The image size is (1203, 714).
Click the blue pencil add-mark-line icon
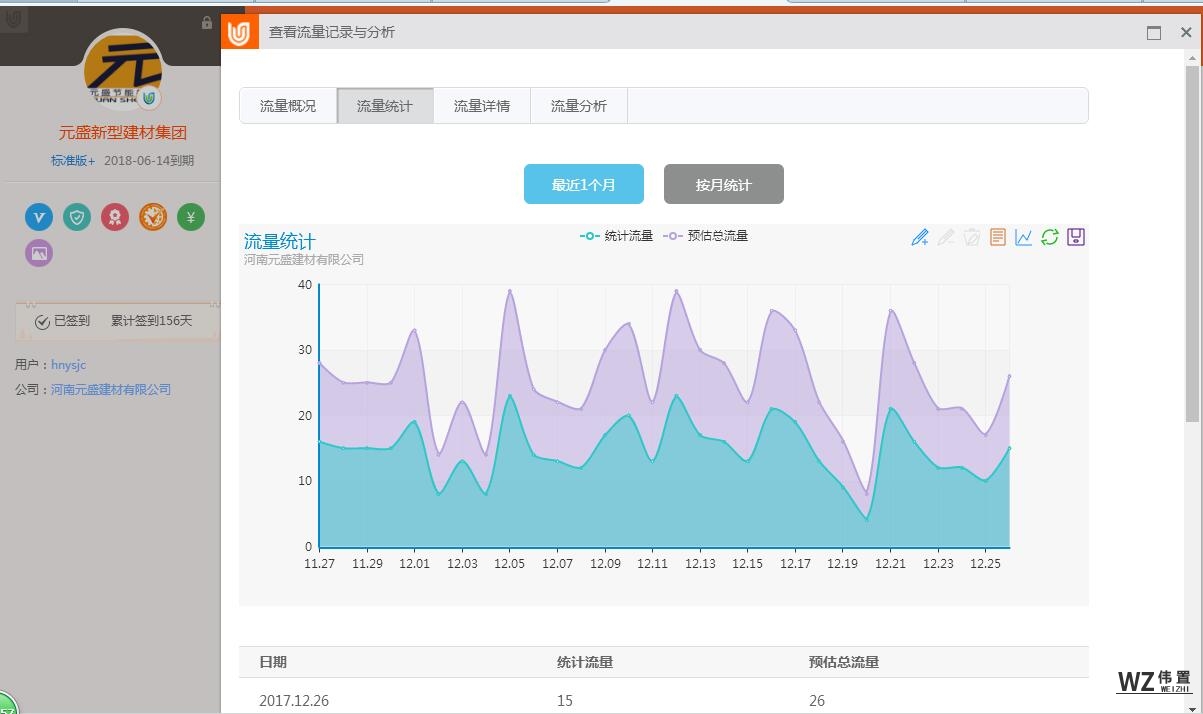point(920,237)
